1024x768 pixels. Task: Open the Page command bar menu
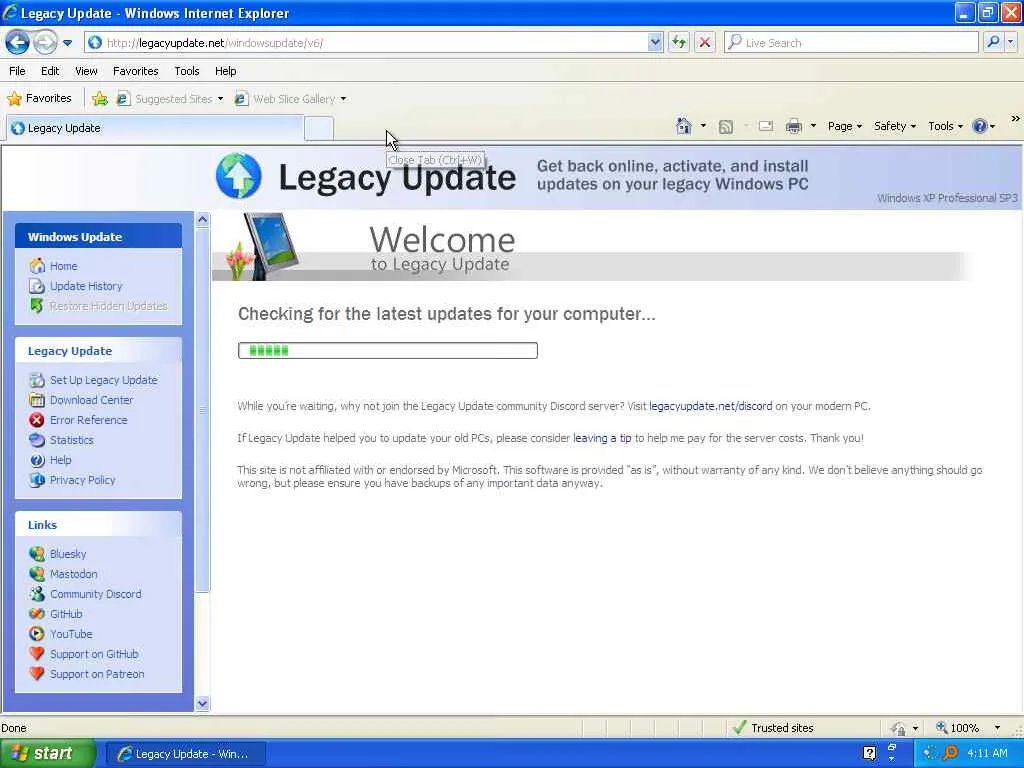pyautogui.click(x=844, y=126)
